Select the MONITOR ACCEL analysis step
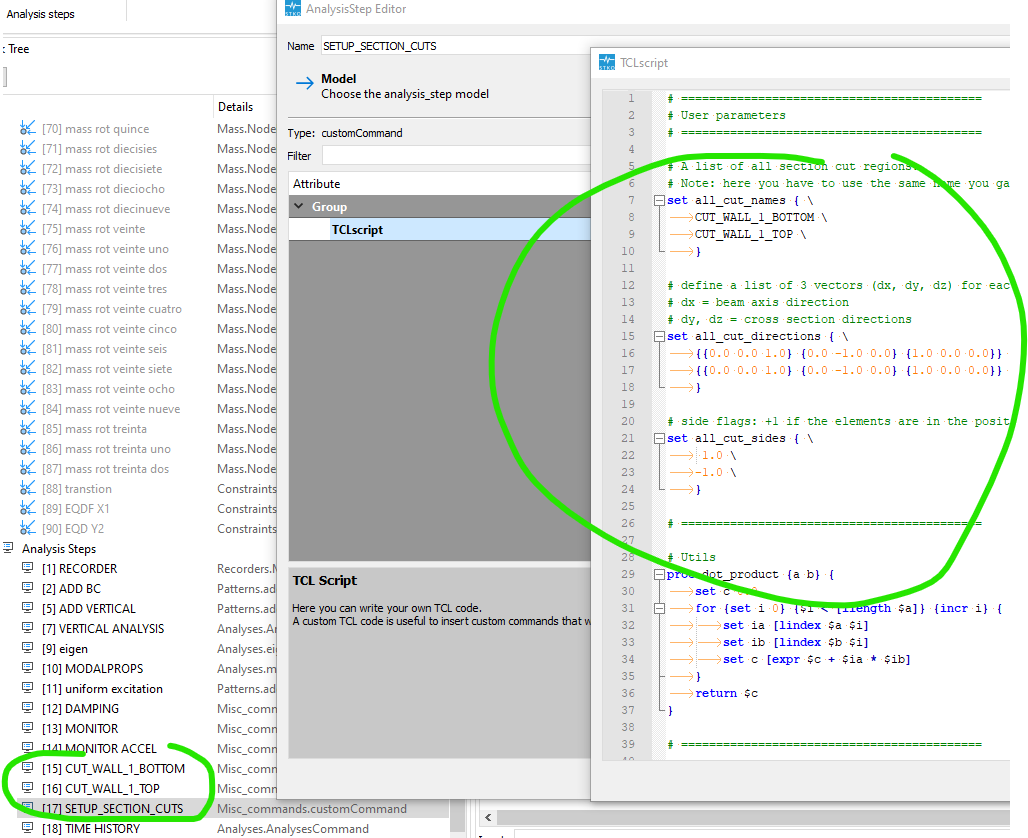 coord(99,748)
